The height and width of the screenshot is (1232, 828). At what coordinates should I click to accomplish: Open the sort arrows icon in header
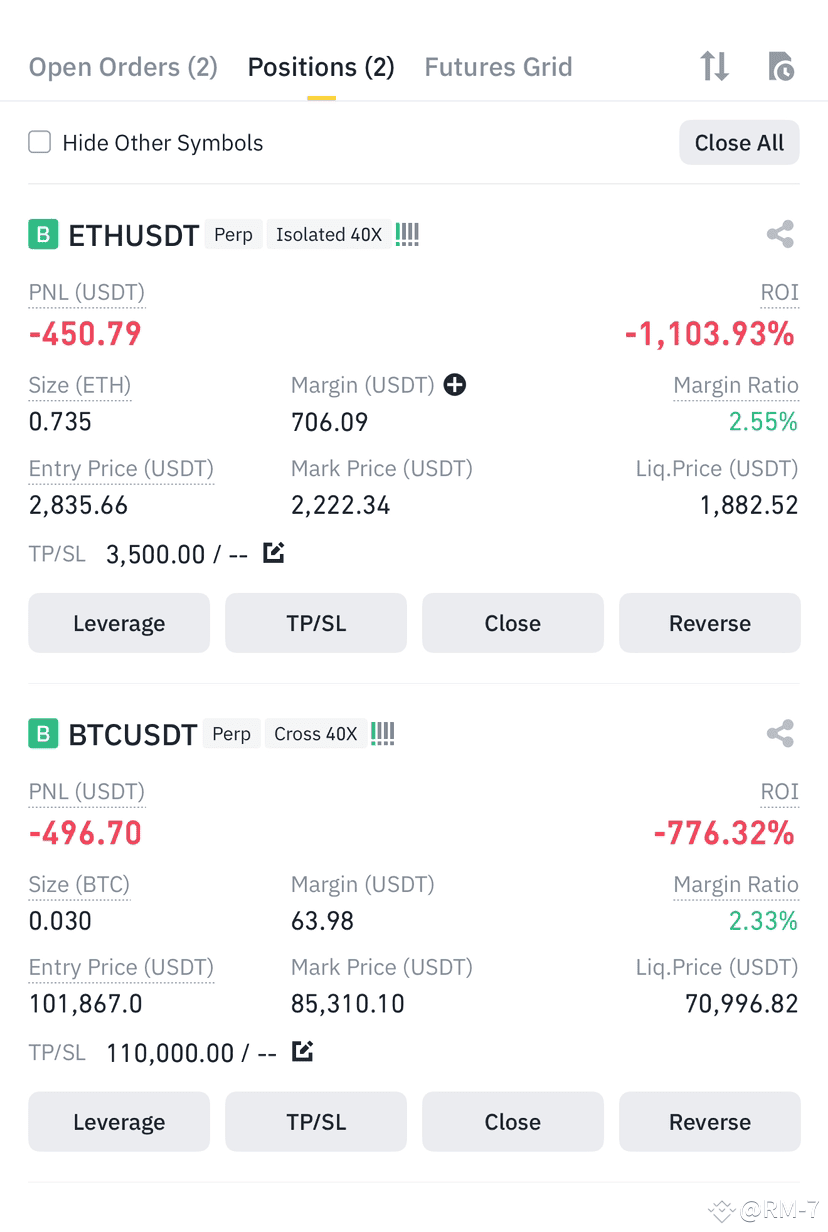click(714, 67)
